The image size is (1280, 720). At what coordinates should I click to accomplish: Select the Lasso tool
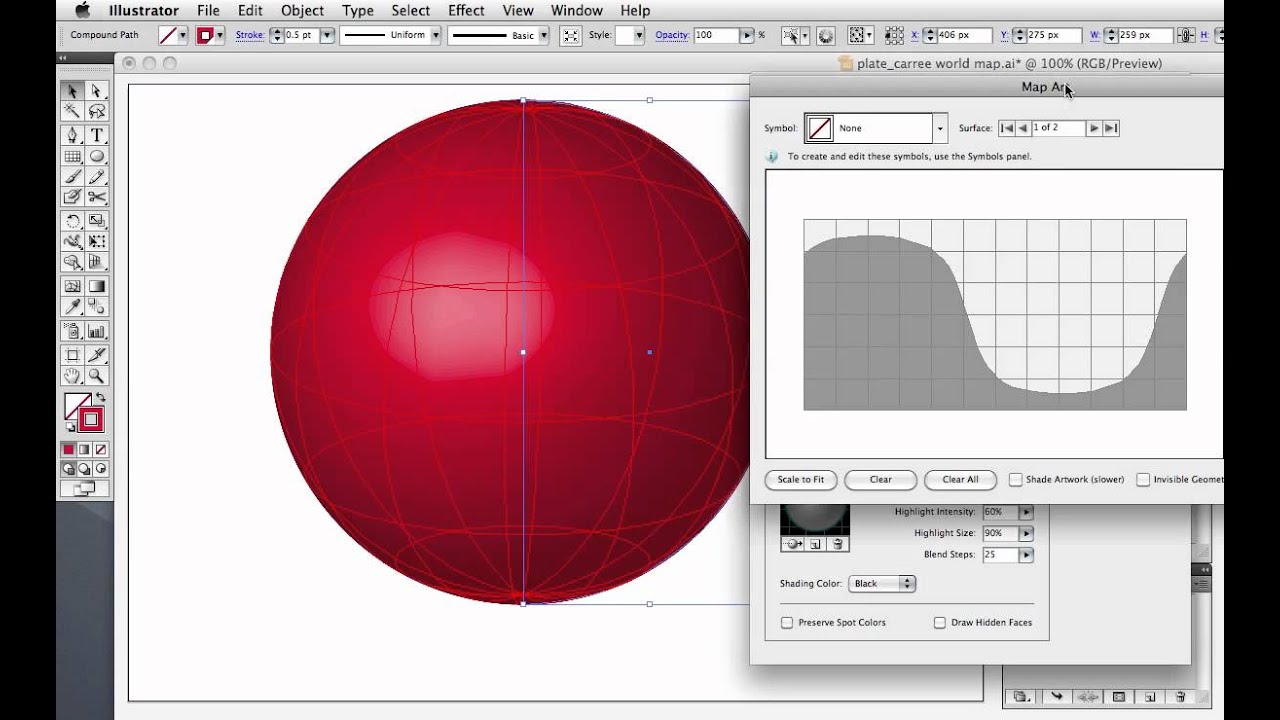[x=96, y=111]
